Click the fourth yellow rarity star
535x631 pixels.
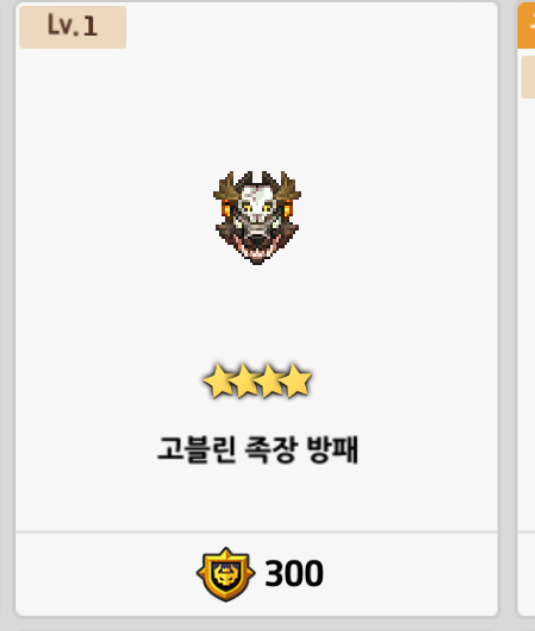point(296,381)
